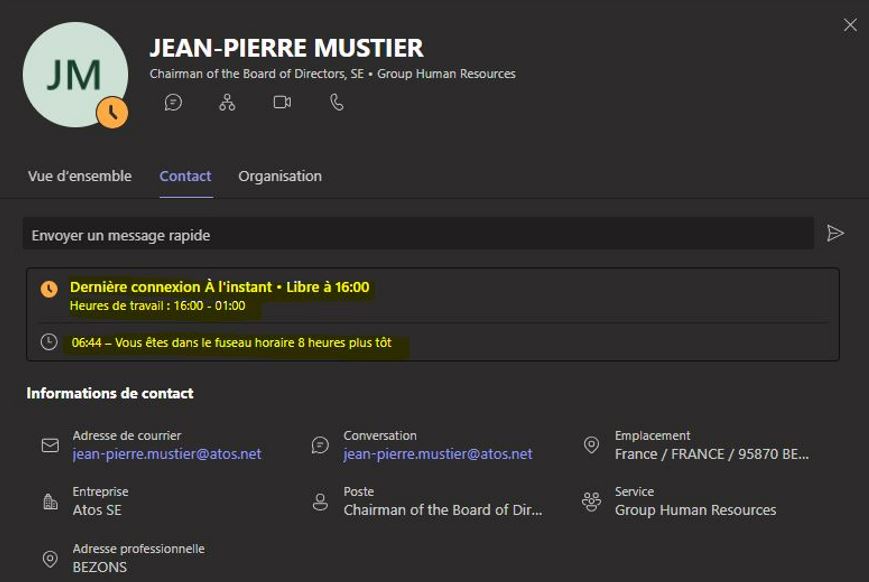Click the away status badge on avatar
Screen dimensions: 869x582
[x=112, y=113]
